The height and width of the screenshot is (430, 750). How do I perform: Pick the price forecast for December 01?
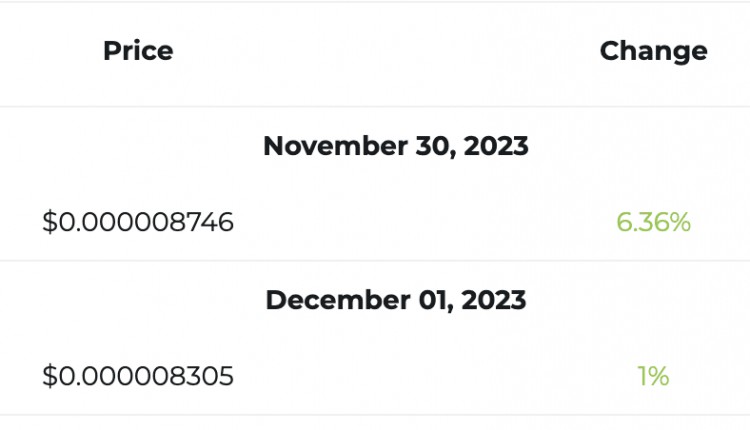point(138,376)
